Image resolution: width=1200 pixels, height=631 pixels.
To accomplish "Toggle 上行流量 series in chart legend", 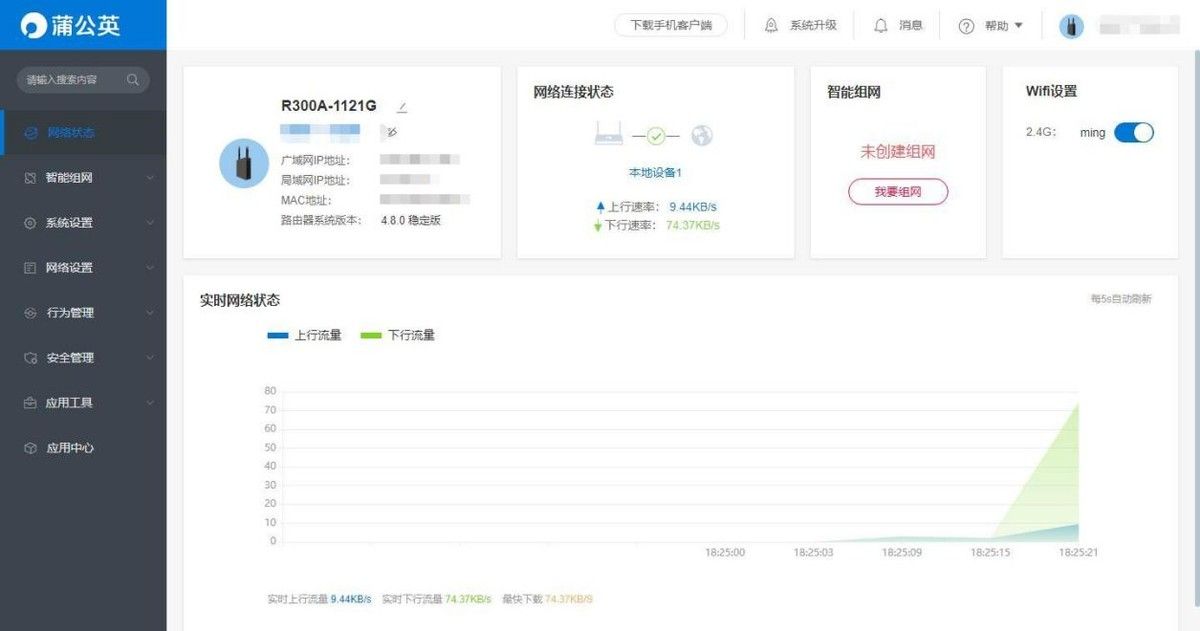I will [x=305, y=335].
